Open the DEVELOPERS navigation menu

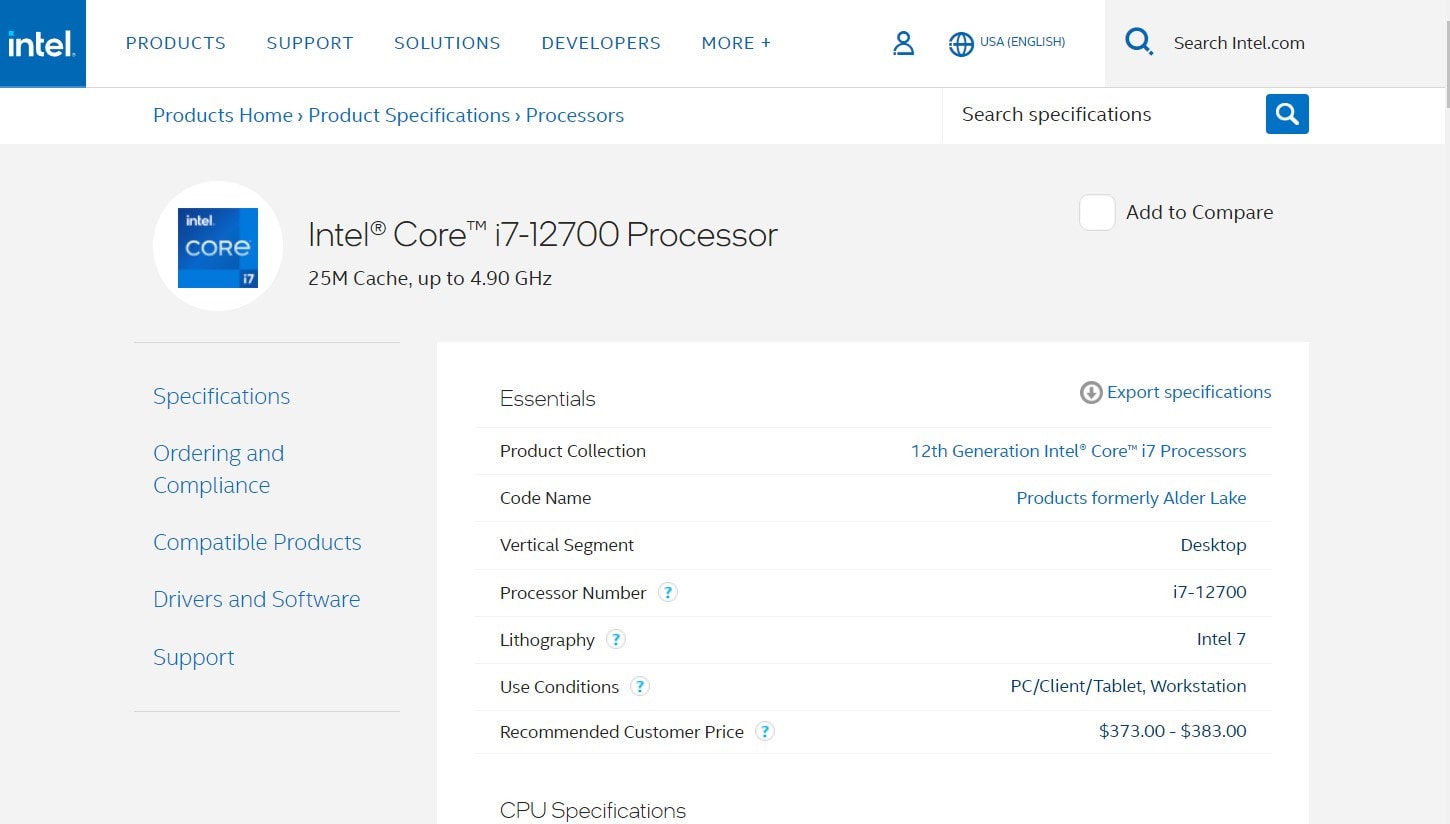click(x=601, y=43)
